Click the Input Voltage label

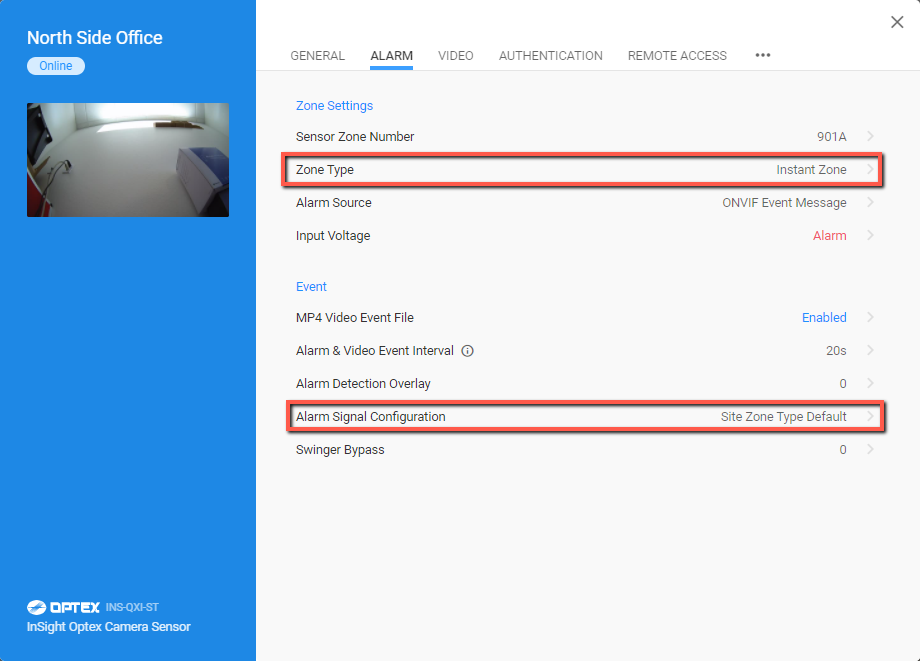(x=333, y=236)
